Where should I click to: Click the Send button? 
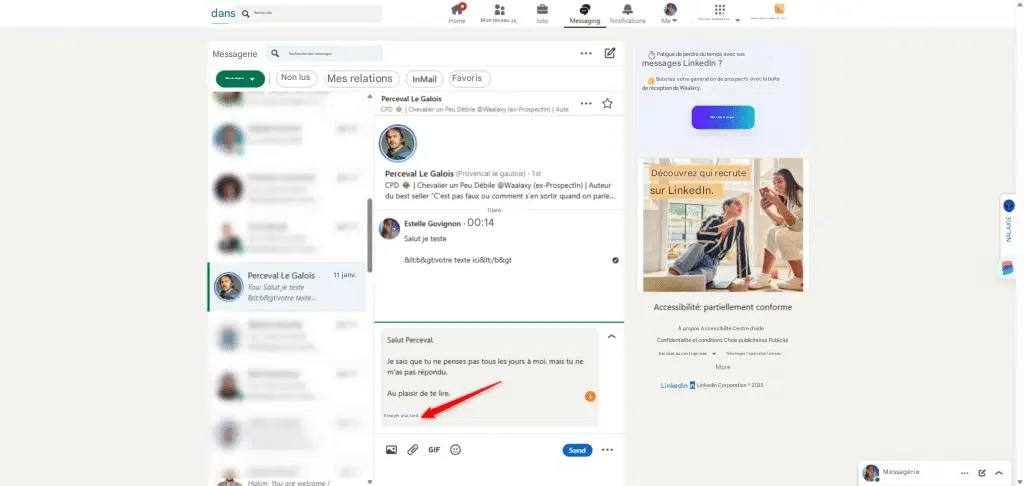pyautogui.click(x=577, y=450)
